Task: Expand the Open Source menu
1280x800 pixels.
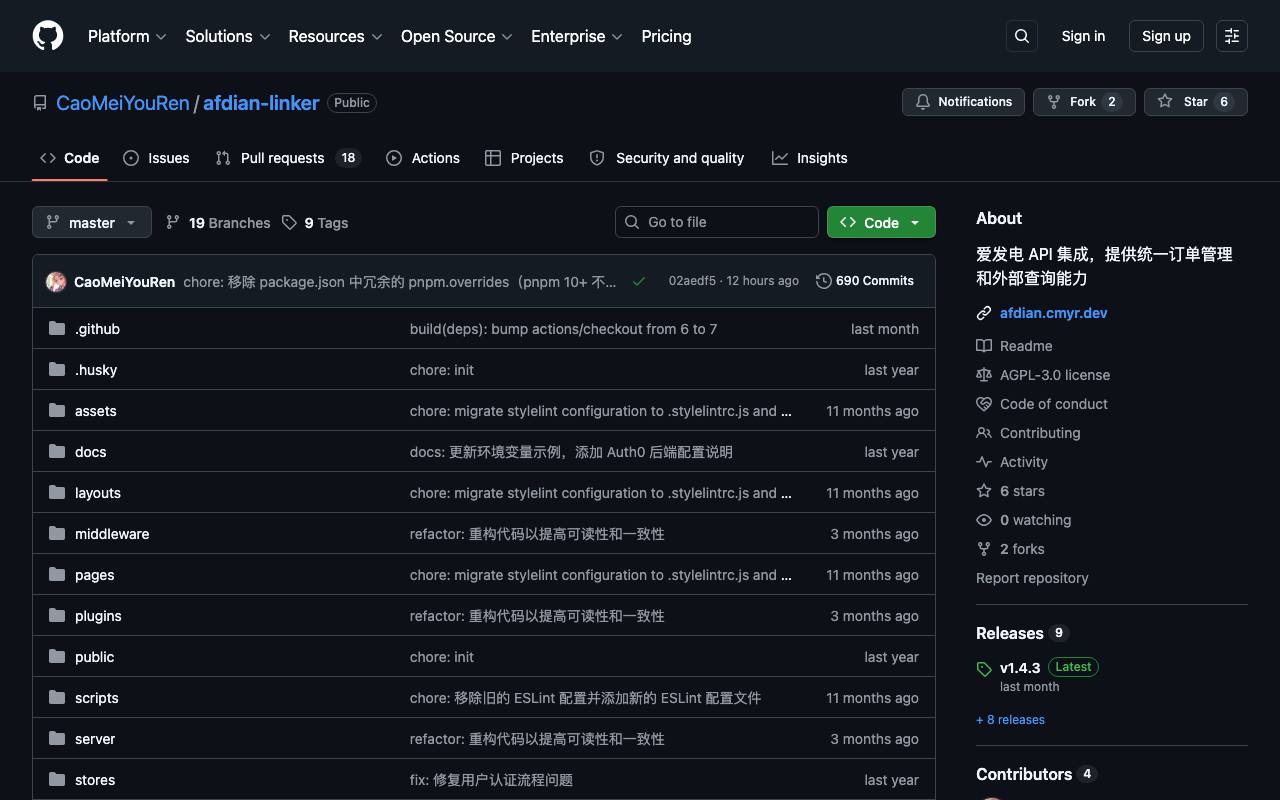Action: tap(457, 36)
